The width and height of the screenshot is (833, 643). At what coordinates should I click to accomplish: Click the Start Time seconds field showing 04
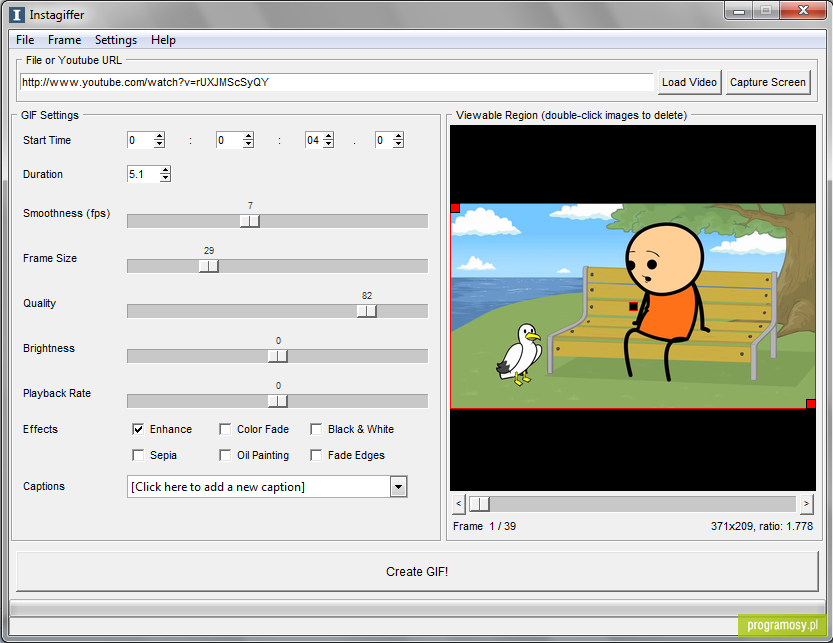coord(314,140)
